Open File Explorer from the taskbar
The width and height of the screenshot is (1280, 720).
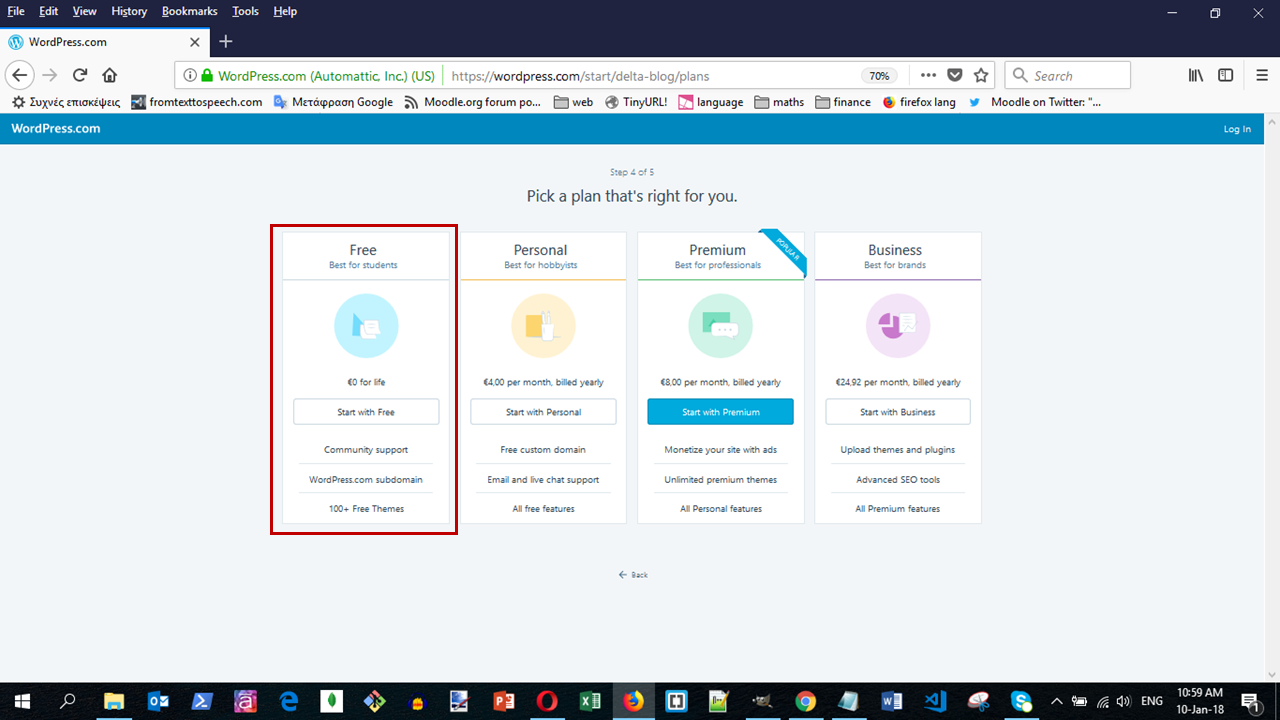(x=114, y=701)
